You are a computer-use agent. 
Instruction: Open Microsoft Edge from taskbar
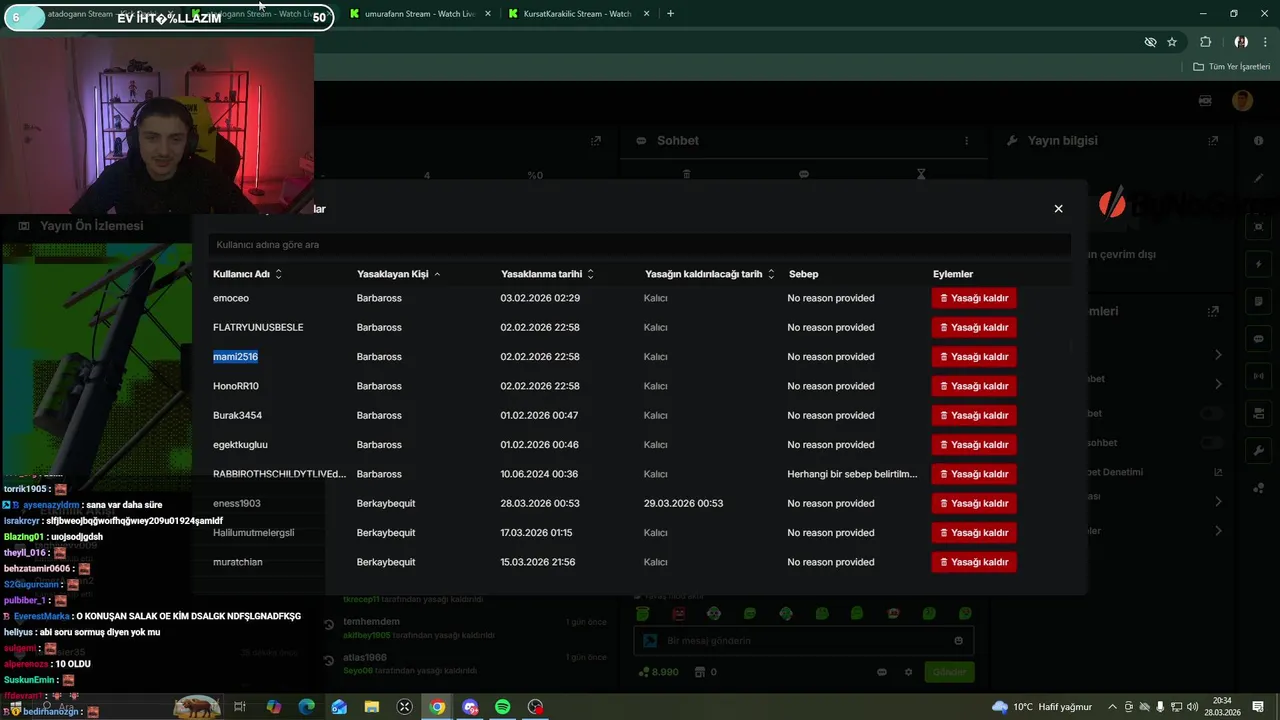tap(306, 707)
